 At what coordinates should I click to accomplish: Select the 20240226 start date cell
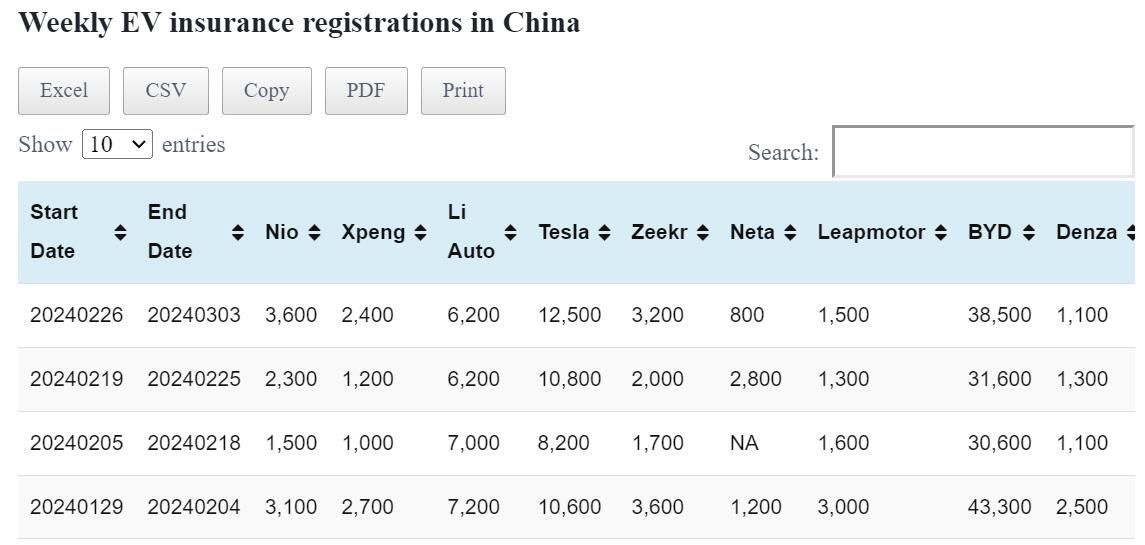pos(77,315)
